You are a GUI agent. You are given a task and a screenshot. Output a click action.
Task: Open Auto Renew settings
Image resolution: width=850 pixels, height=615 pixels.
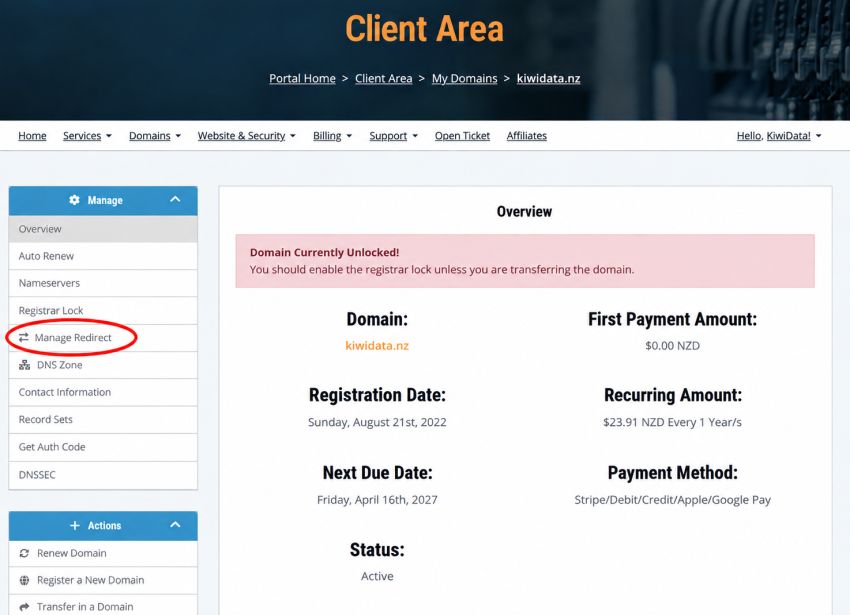click(x=103, y=256)
